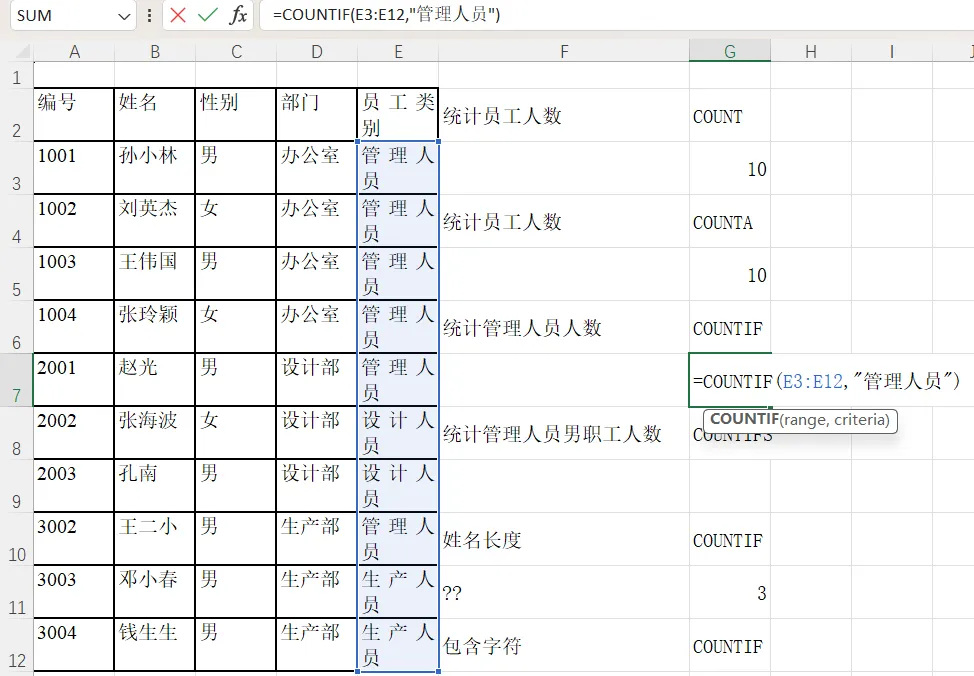
Task: Click name cell 张海波
Action: pos(155,433)
